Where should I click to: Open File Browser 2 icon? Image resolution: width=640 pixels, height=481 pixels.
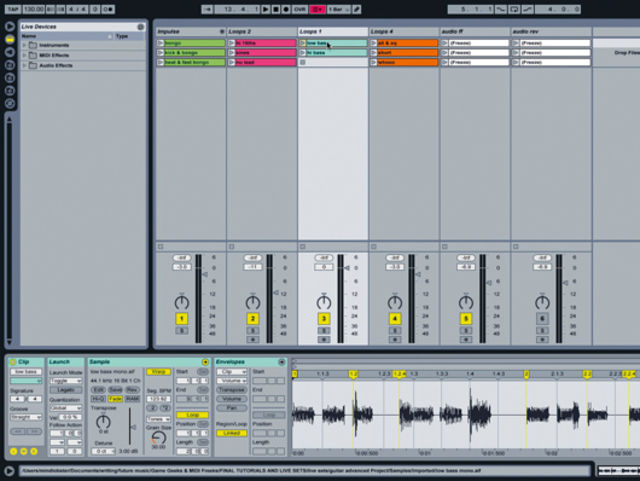click(10, 78)
